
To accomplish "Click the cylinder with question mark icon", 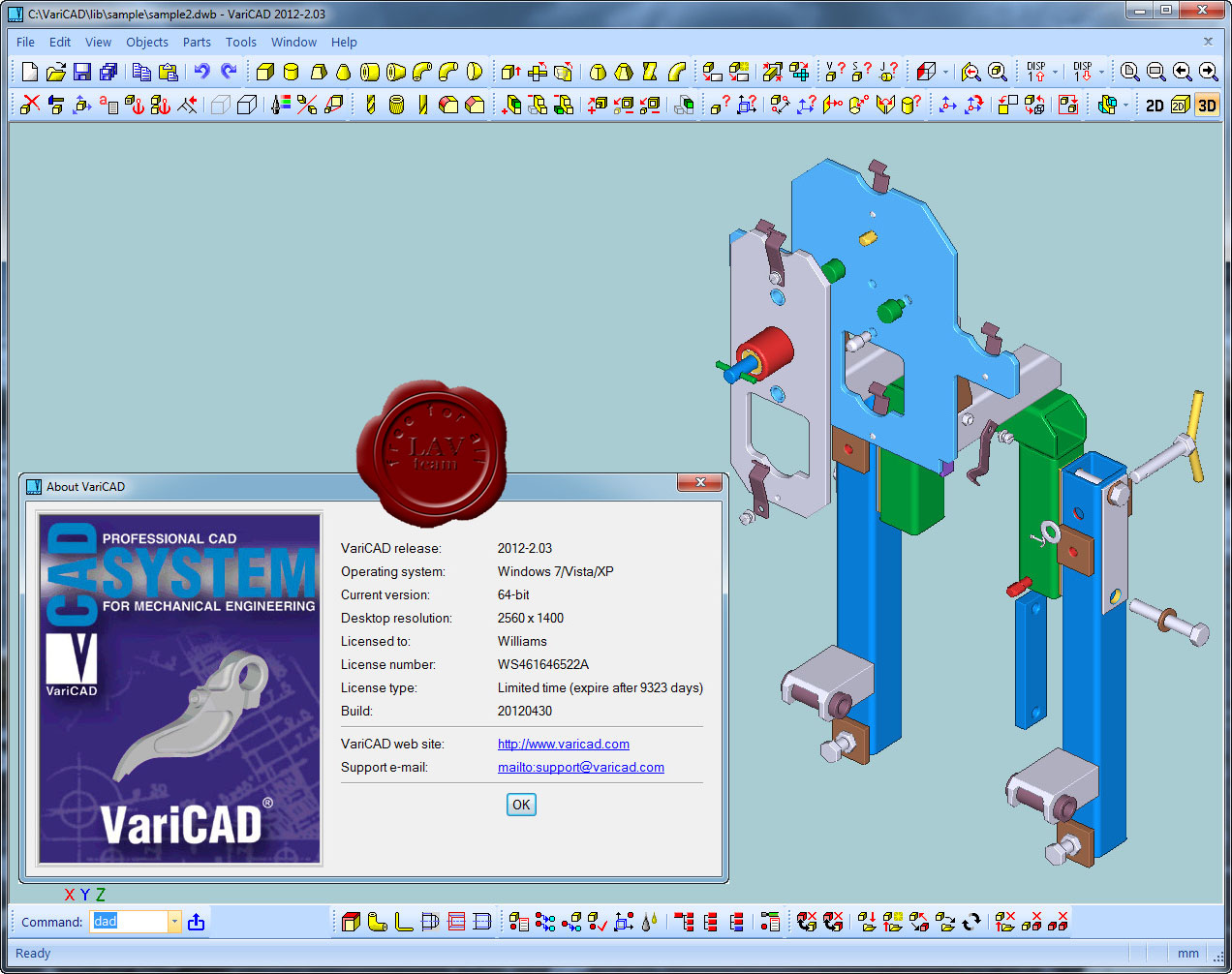I will [910, 105].
